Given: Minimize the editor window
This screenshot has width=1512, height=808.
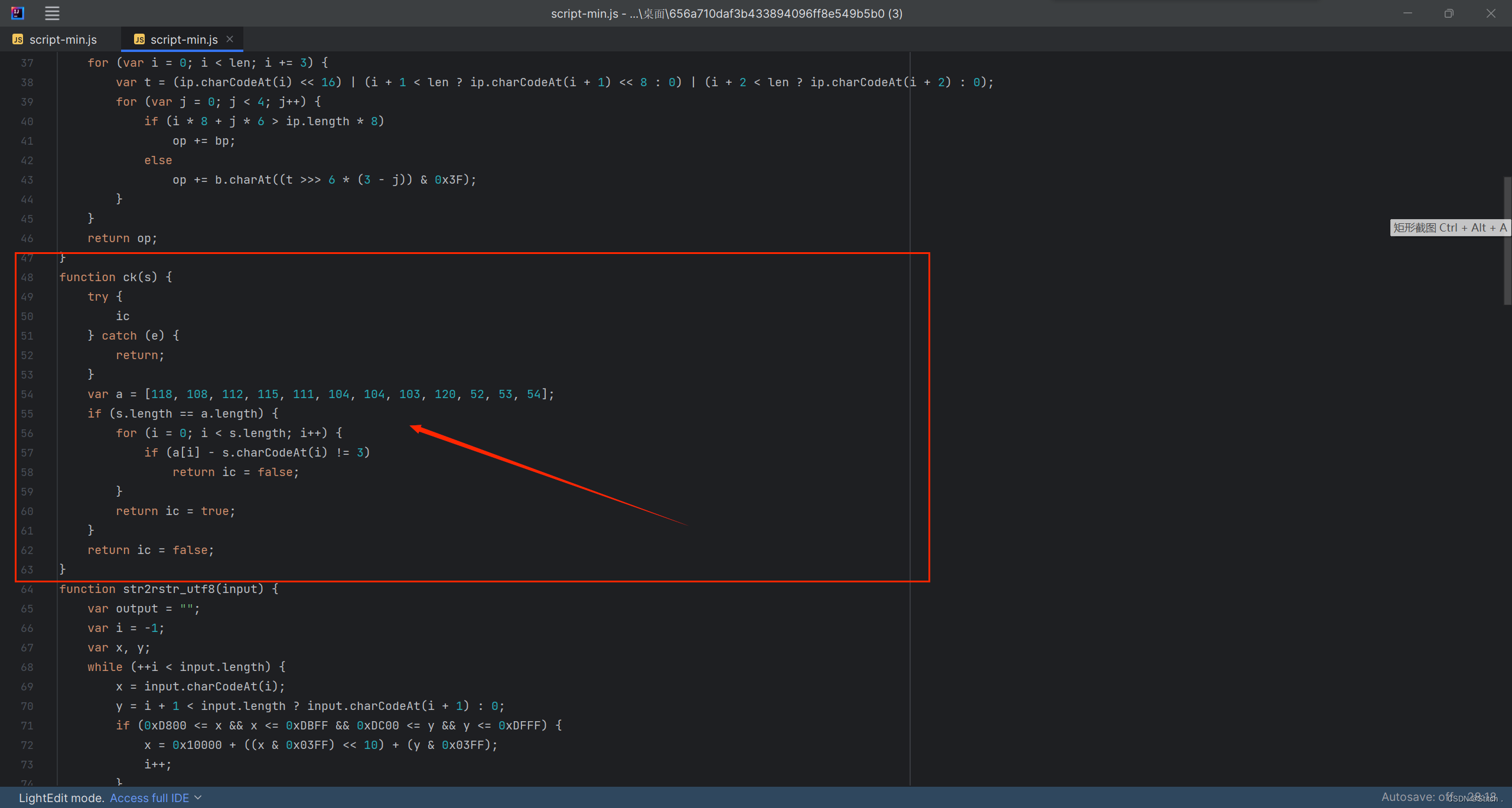Looking at the screenshot, I should pyautogui.click(x=1407, y=13).
